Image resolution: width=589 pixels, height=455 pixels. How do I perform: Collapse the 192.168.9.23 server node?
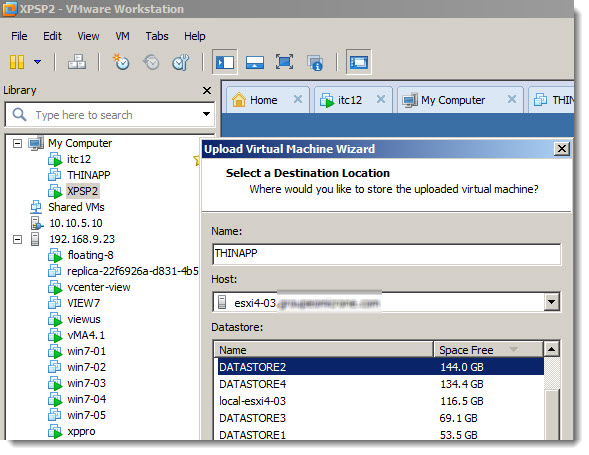click(17, 239)
